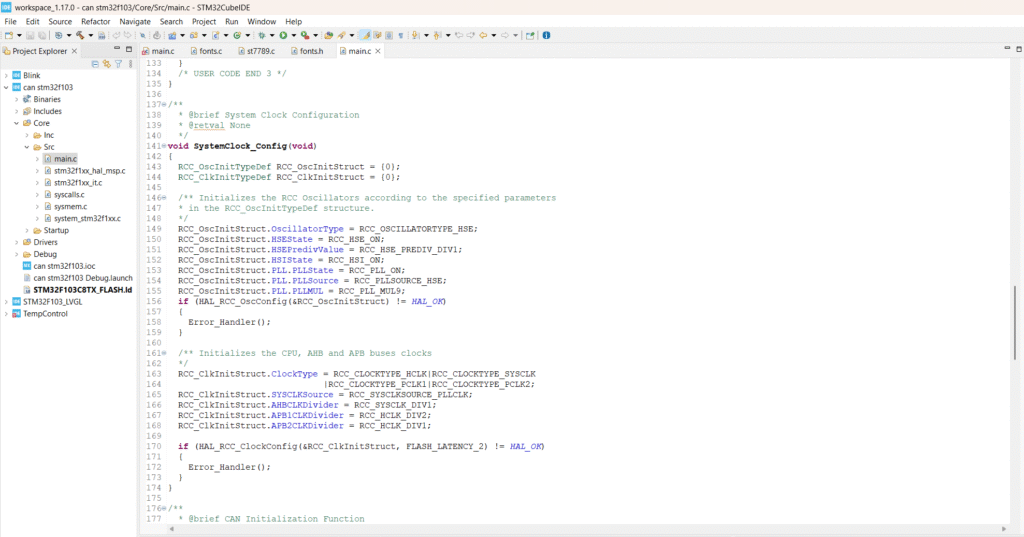Click Collapse All in Project Explorer
This screenshot has height=537, width=1024.
[x=95, y=64]
